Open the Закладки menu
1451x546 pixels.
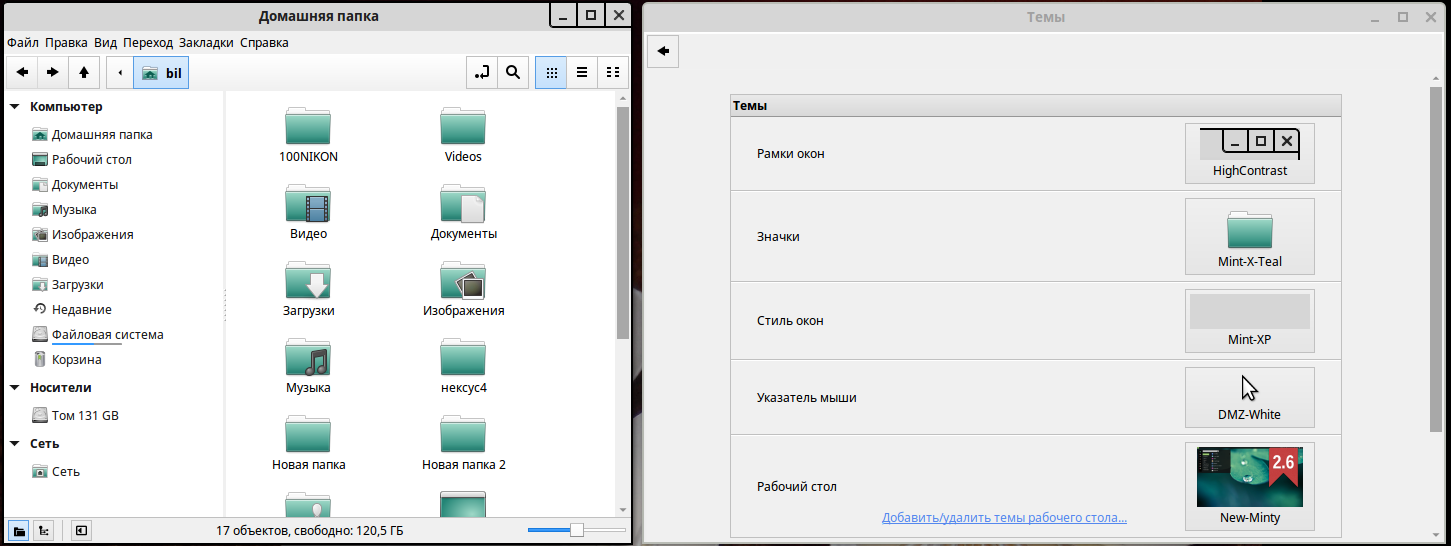tap(206, 43)
